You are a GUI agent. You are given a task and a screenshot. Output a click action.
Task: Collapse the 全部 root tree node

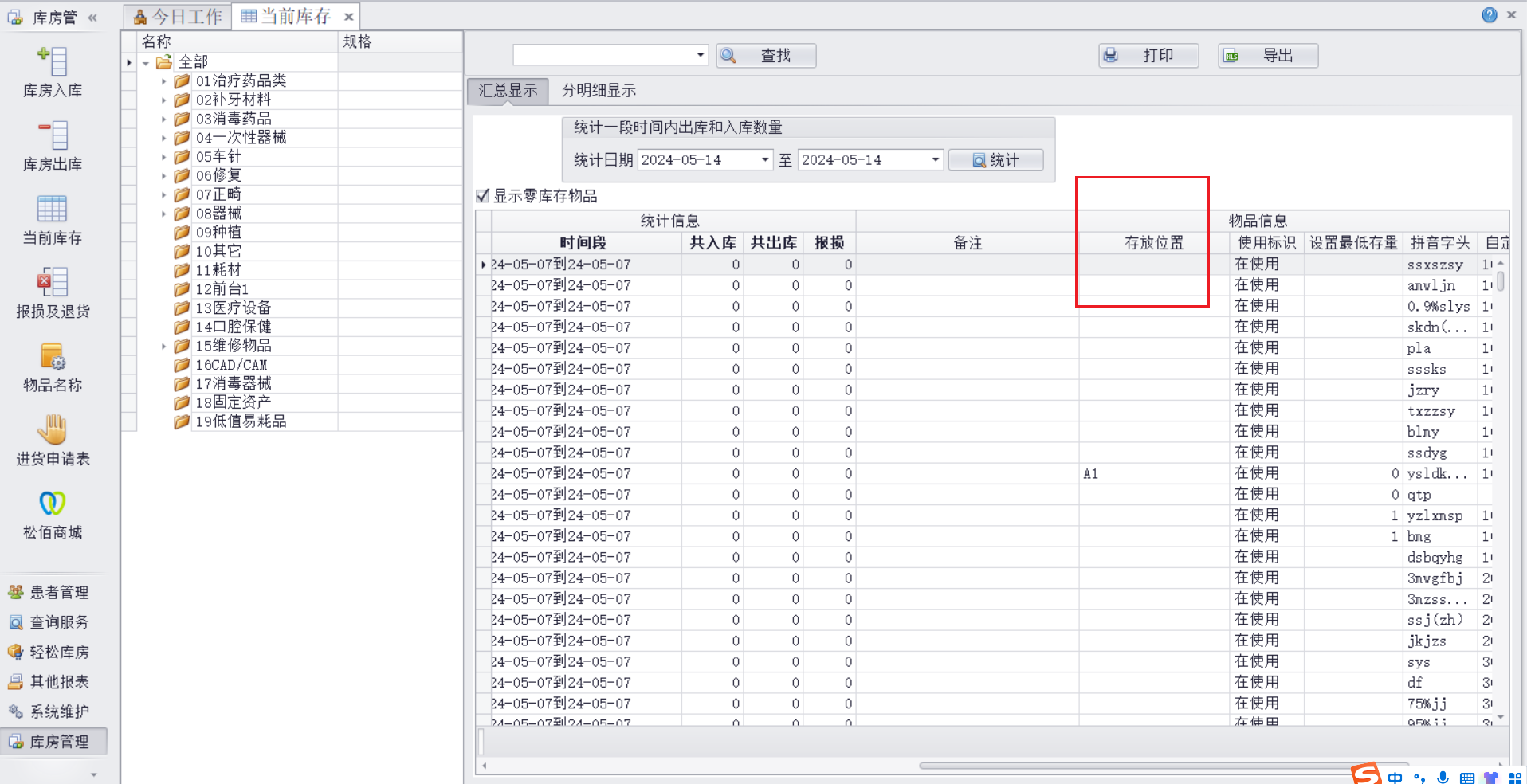[x=146, y=62]
